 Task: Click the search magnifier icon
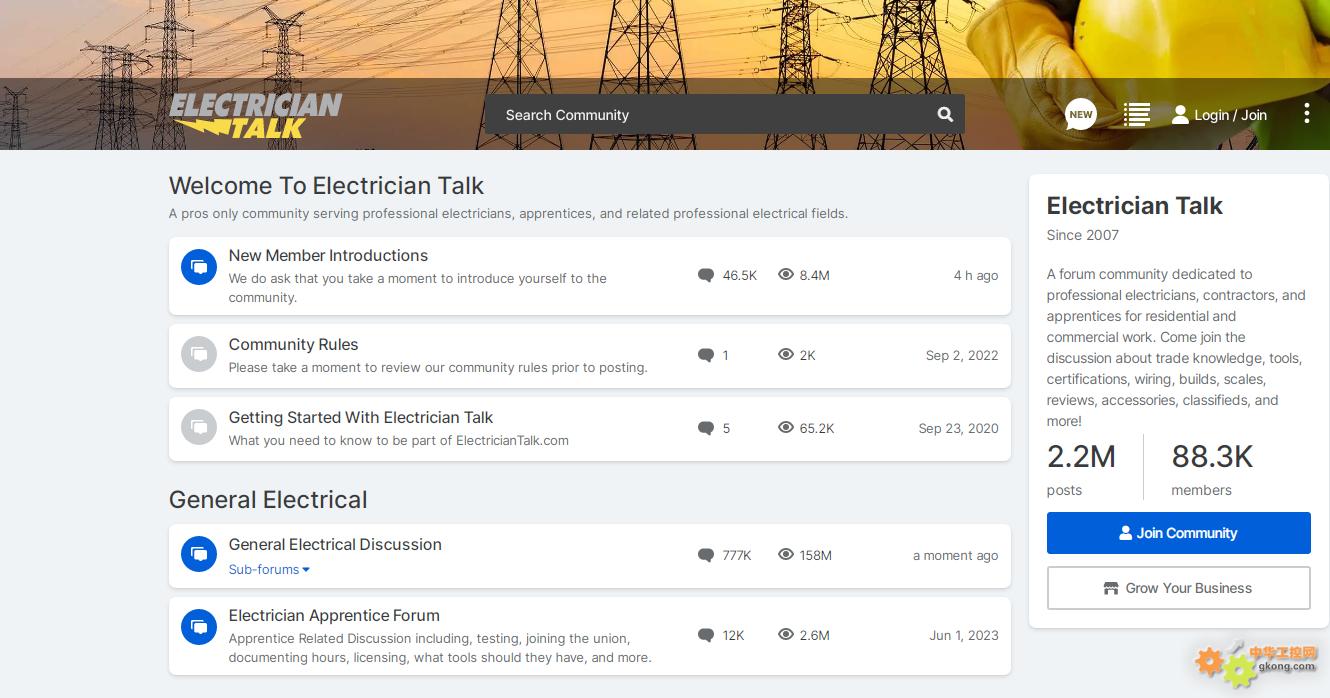pyautogui.click(x=945, y=114)
